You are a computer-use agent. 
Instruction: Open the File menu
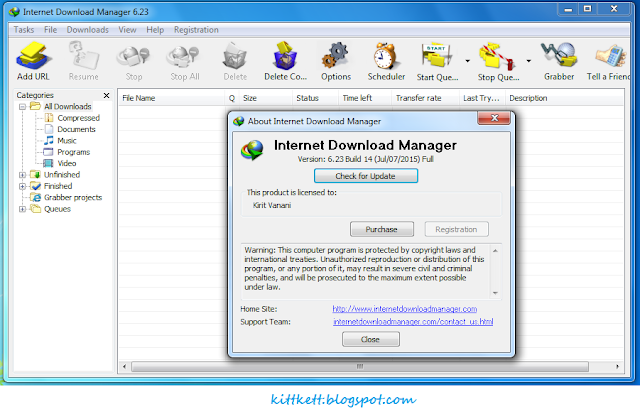(x=51, y=30)
